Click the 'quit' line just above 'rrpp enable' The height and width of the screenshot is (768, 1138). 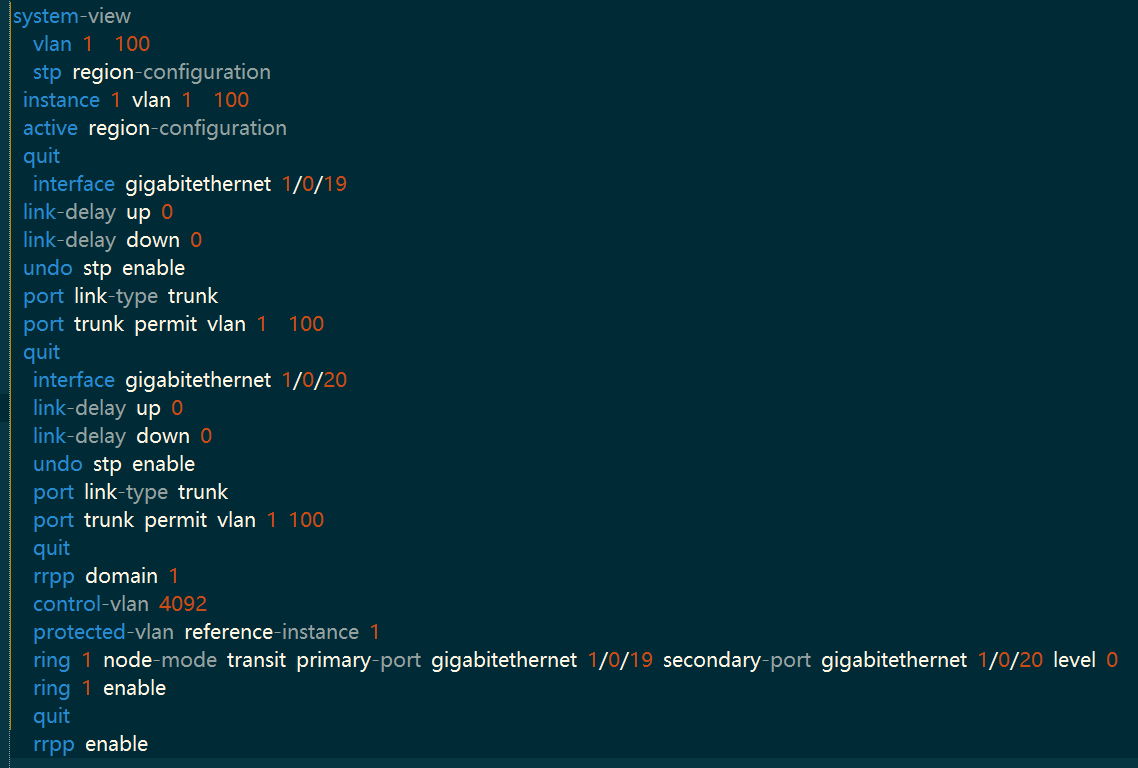[x=51, y=716]
